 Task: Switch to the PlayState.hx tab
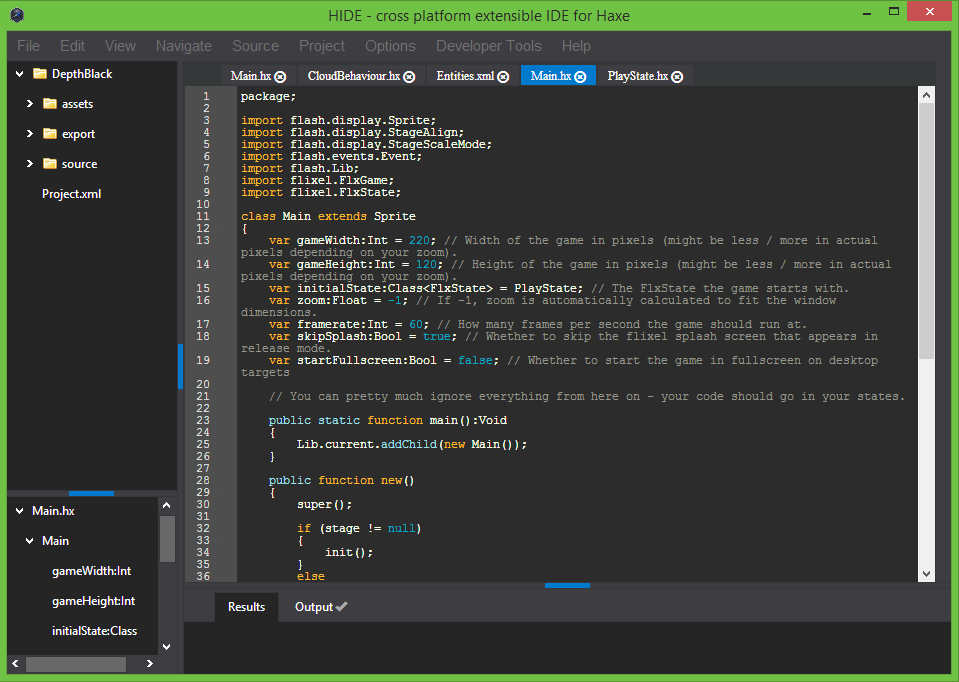[637, 76]
